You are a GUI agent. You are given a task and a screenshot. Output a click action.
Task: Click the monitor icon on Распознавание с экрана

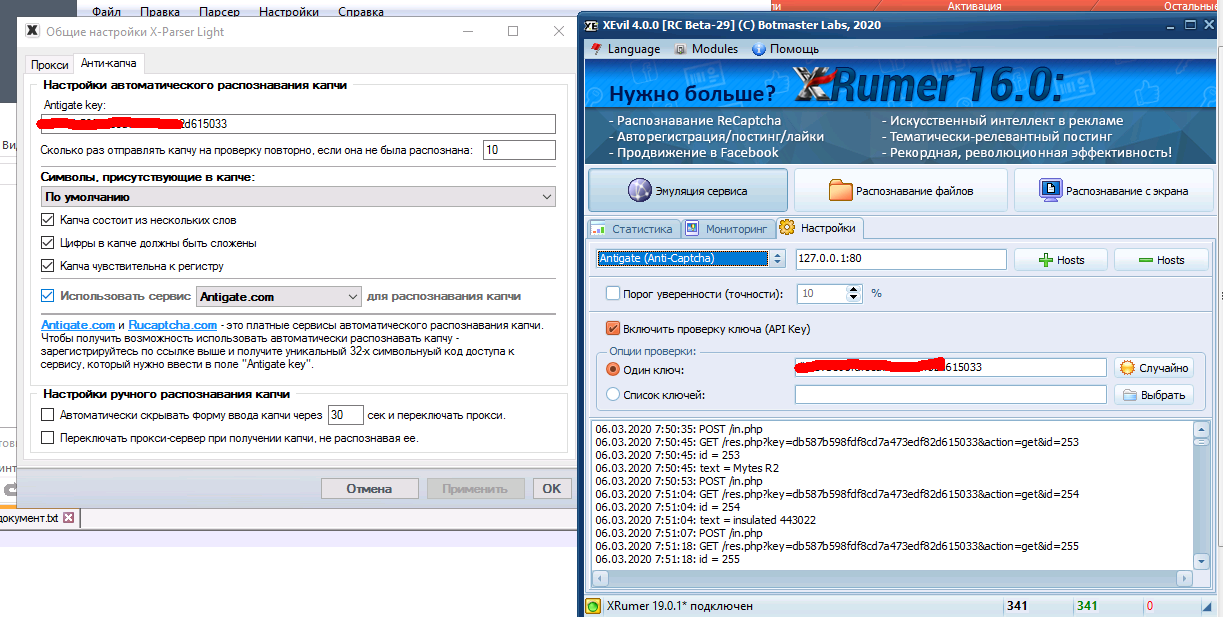(x=1050, y=190)
